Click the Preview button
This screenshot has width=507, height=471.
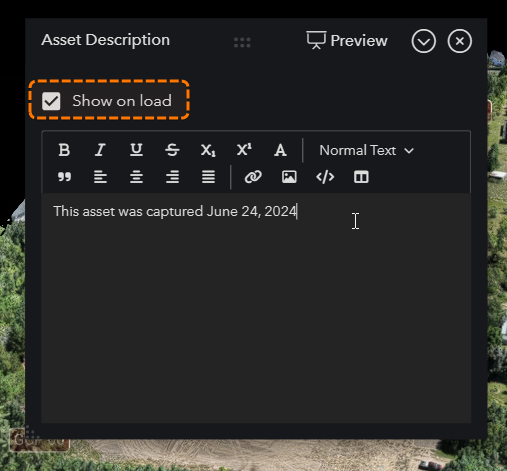[347, 40]
